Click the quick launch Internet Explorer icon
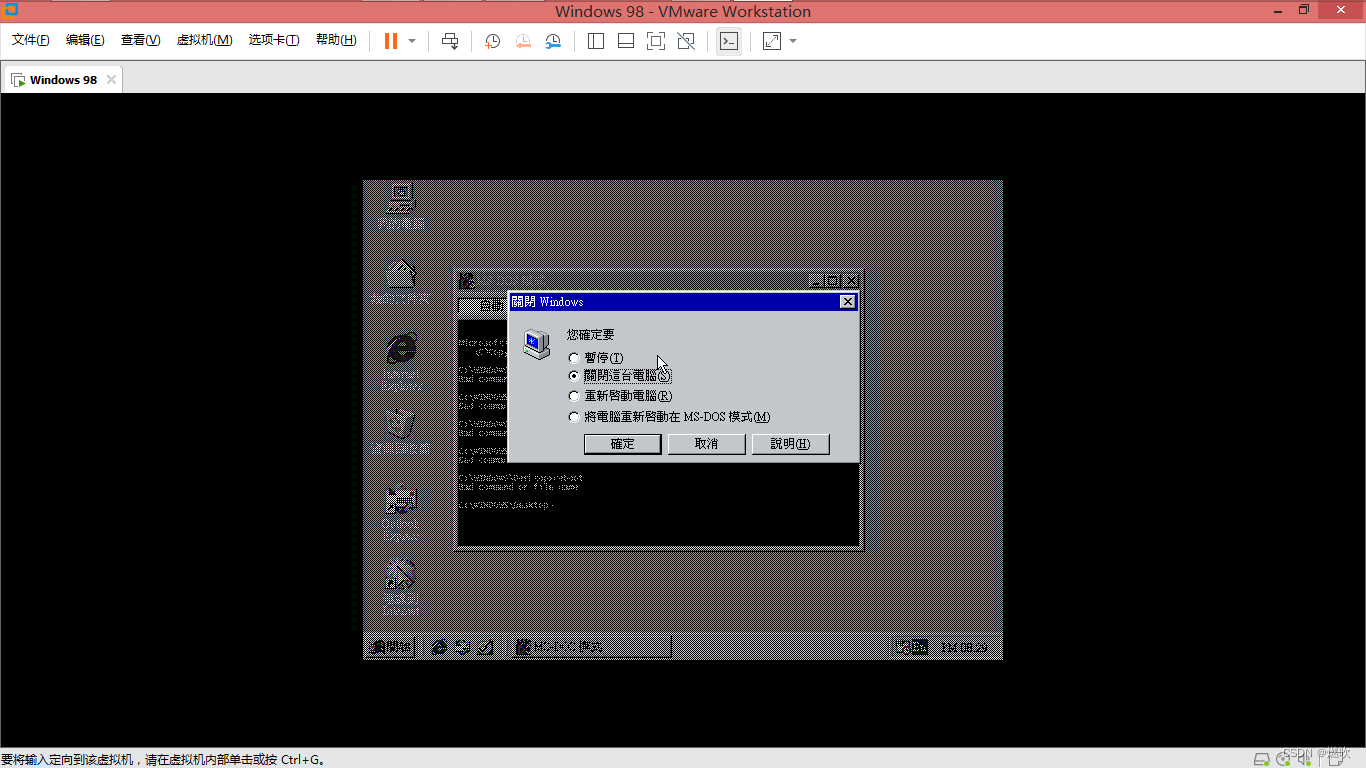 pyautogui.click(x=439, y=647)
